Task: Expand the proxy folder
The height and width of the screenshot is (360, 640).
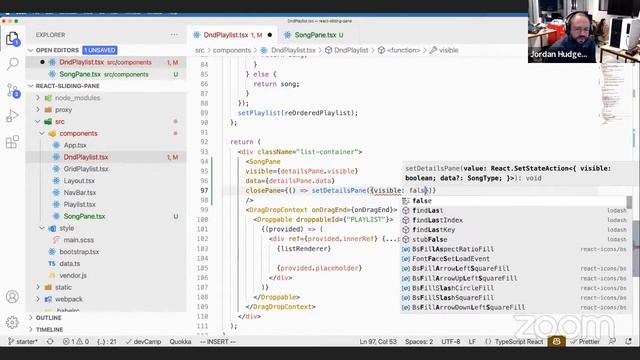Action: click(x=38, y=110)
